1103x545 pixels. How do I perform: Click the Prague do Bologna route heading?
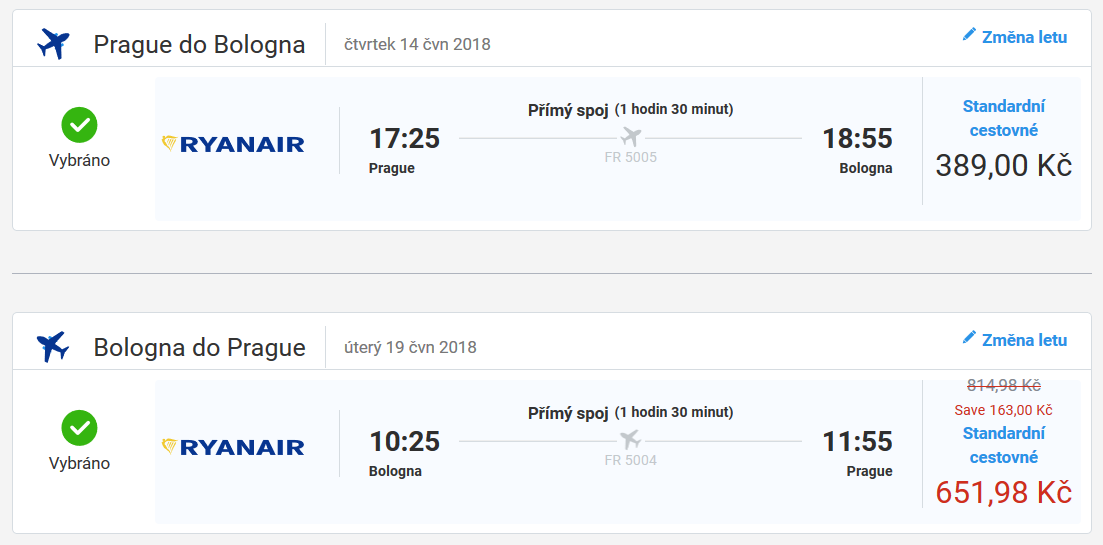(199, 44)
